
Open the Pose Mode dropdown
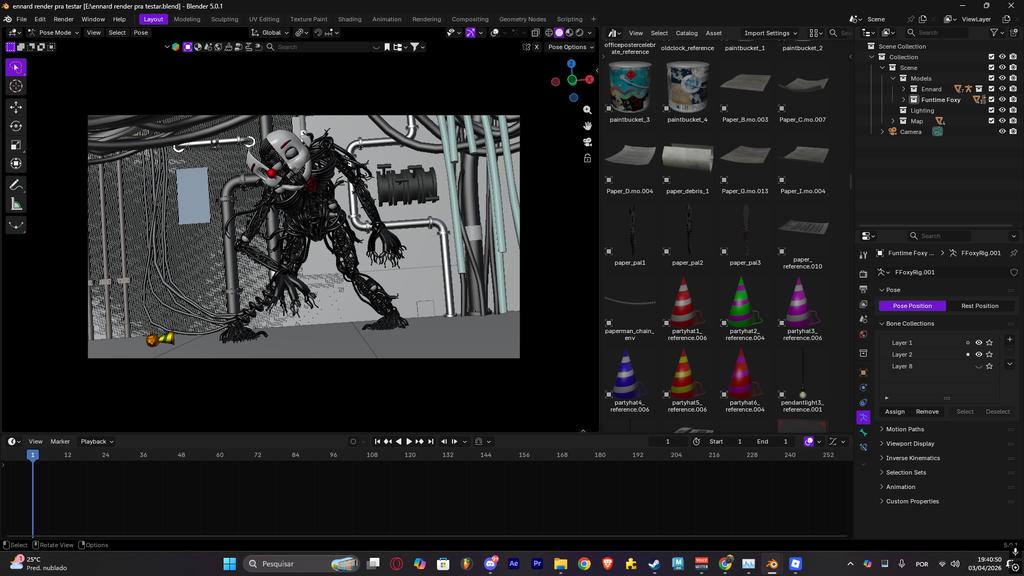click(54, 33)
